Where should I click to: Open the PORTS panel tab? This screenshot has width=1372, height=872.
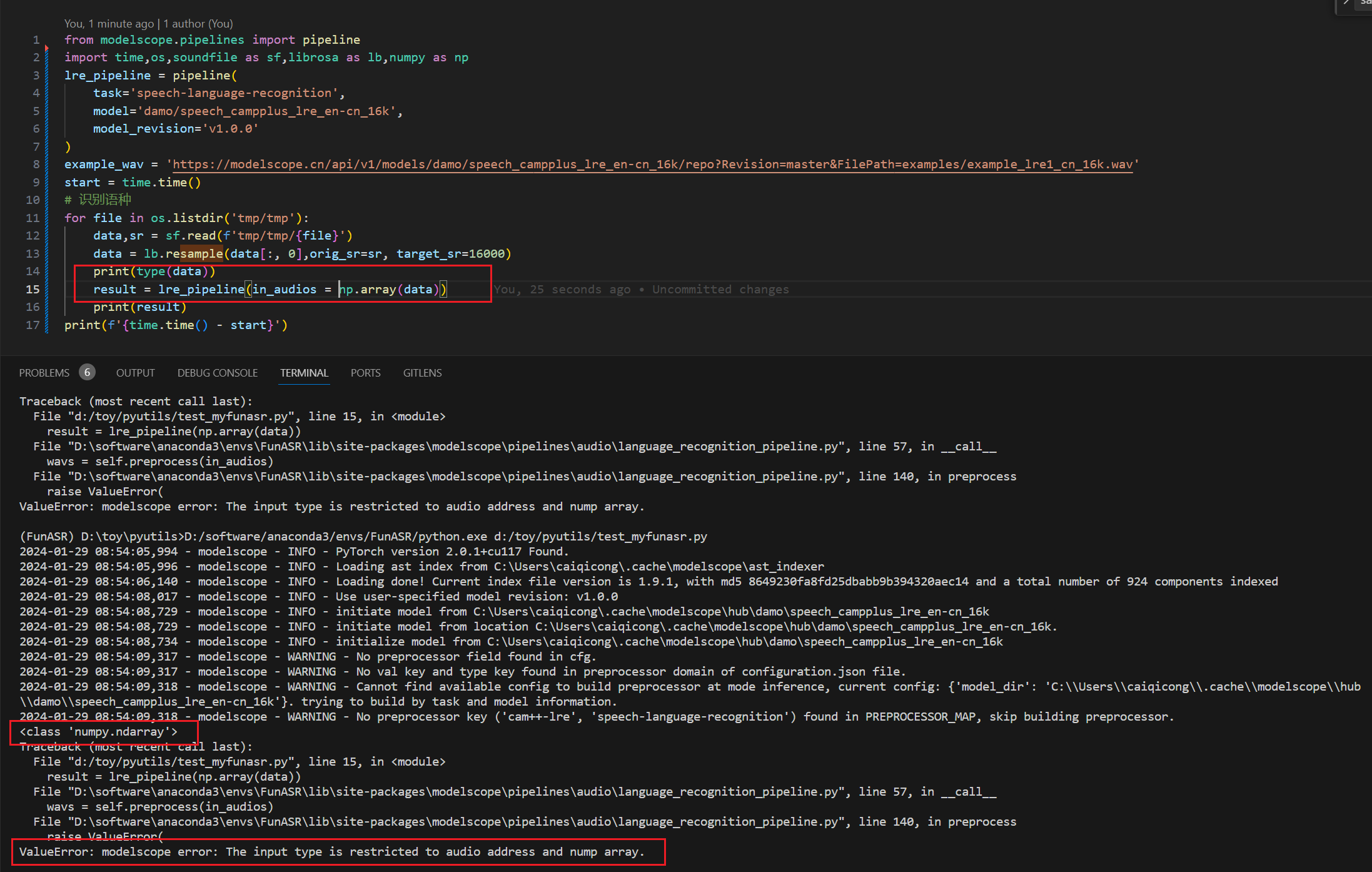pyautogui.click(x=365, y=373)
